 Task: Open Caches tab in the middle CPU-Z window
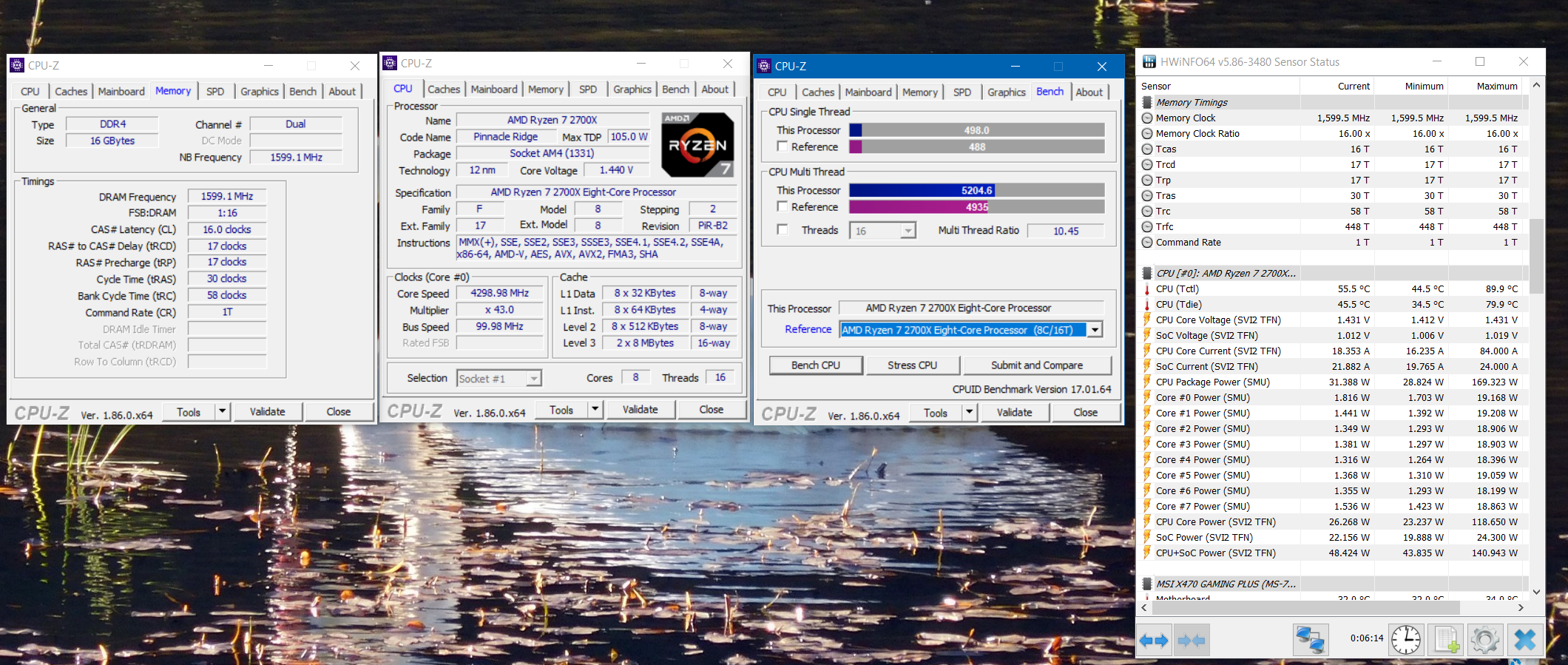click(x=444, y=89)
